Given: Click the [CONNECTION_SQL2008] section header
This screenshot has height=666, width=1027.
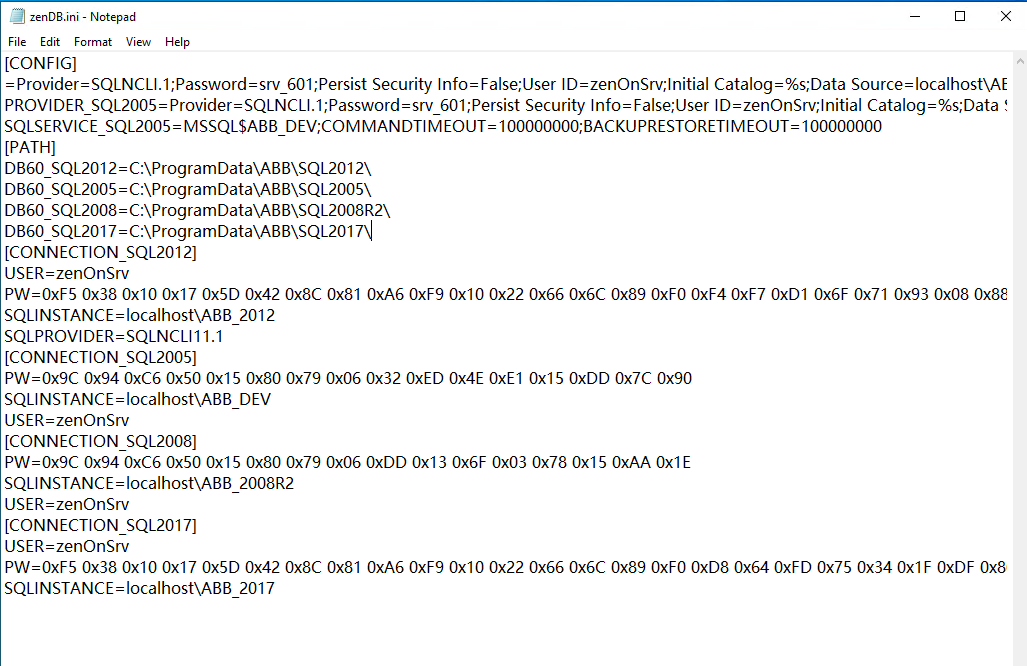Looking at the screenshot, I should pos(100,441).
